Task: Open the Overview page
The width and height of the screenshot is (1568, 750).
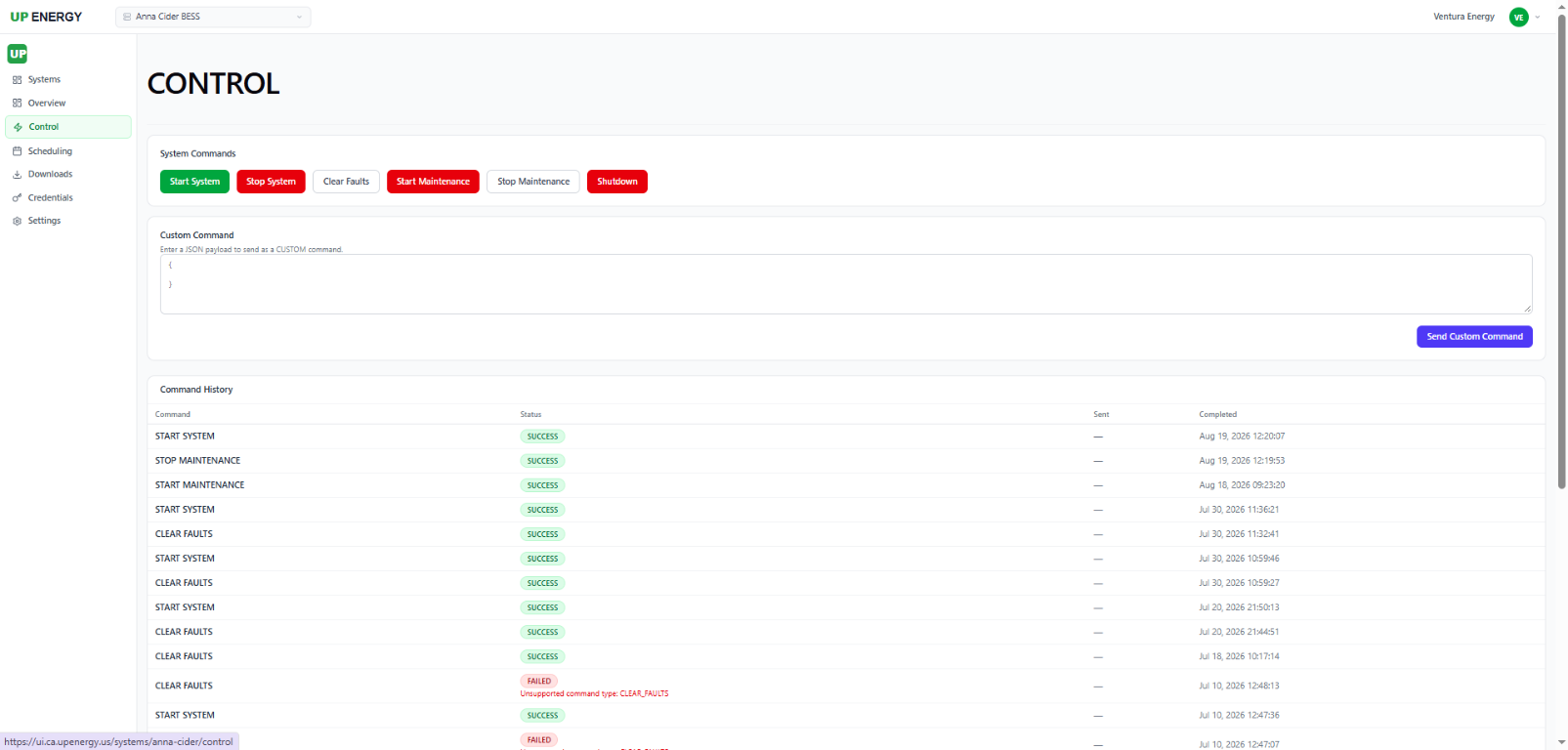Action: pyautogui.click(x=68, y=104)
